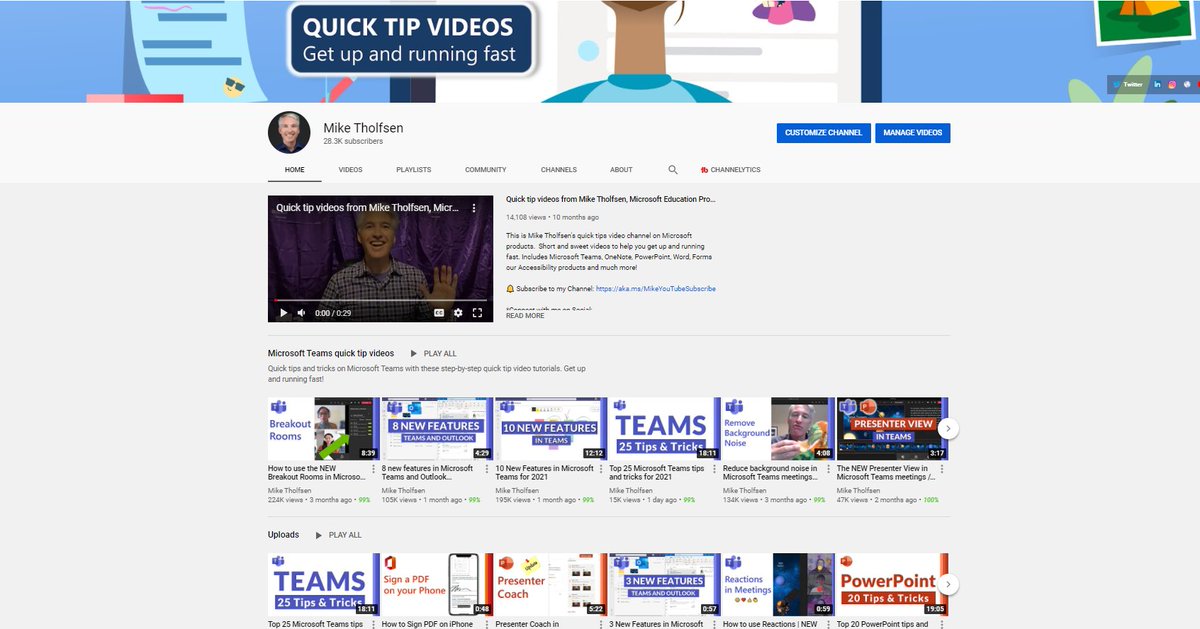Open the PowerPoint 20 Tips thumbnail
The image size is (1200, 629).
[x=892, y=584]
